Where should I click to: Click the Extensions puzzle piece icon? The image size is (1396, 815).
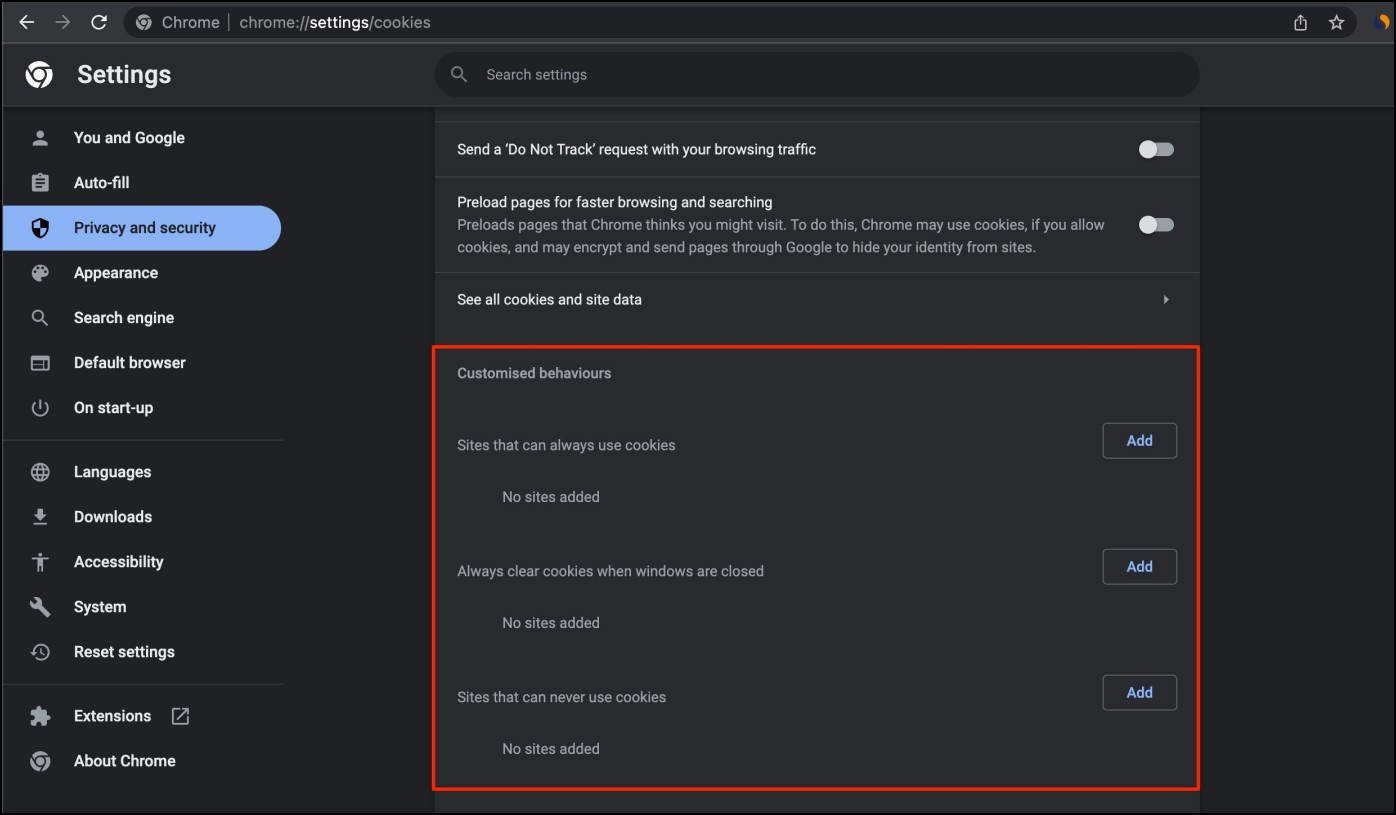click(x=40, y=716)
